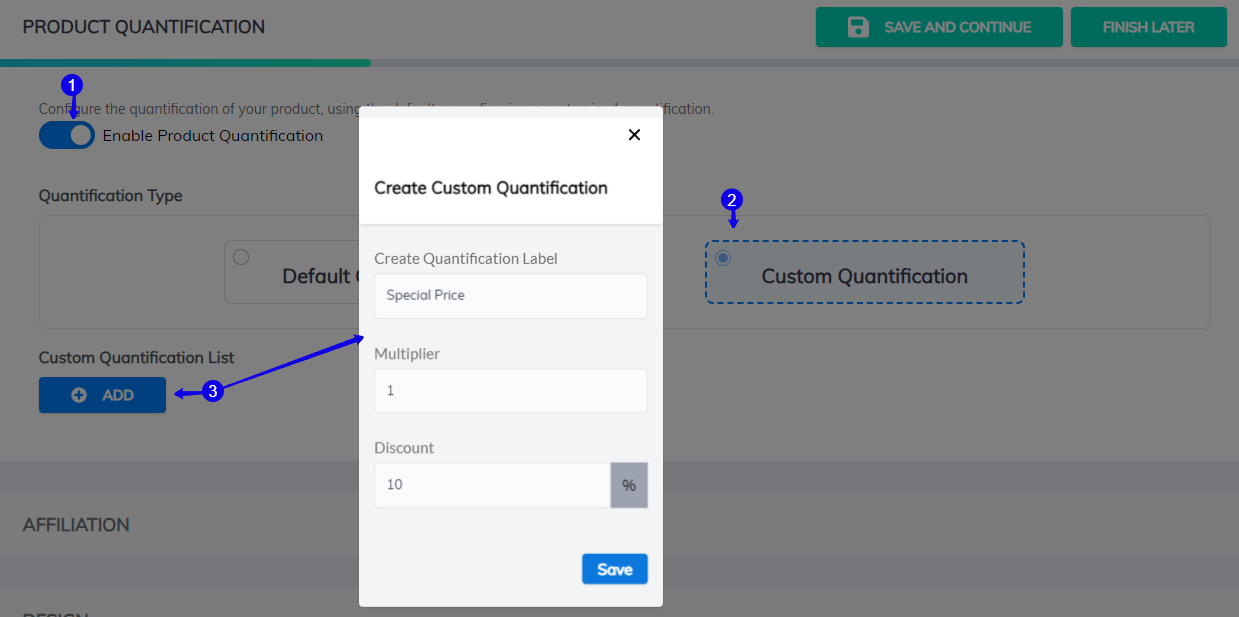This screenshot has width=1239, height=617.
Task: Close the Create Custom Quantification dialog
Action: tap(634, 134)
